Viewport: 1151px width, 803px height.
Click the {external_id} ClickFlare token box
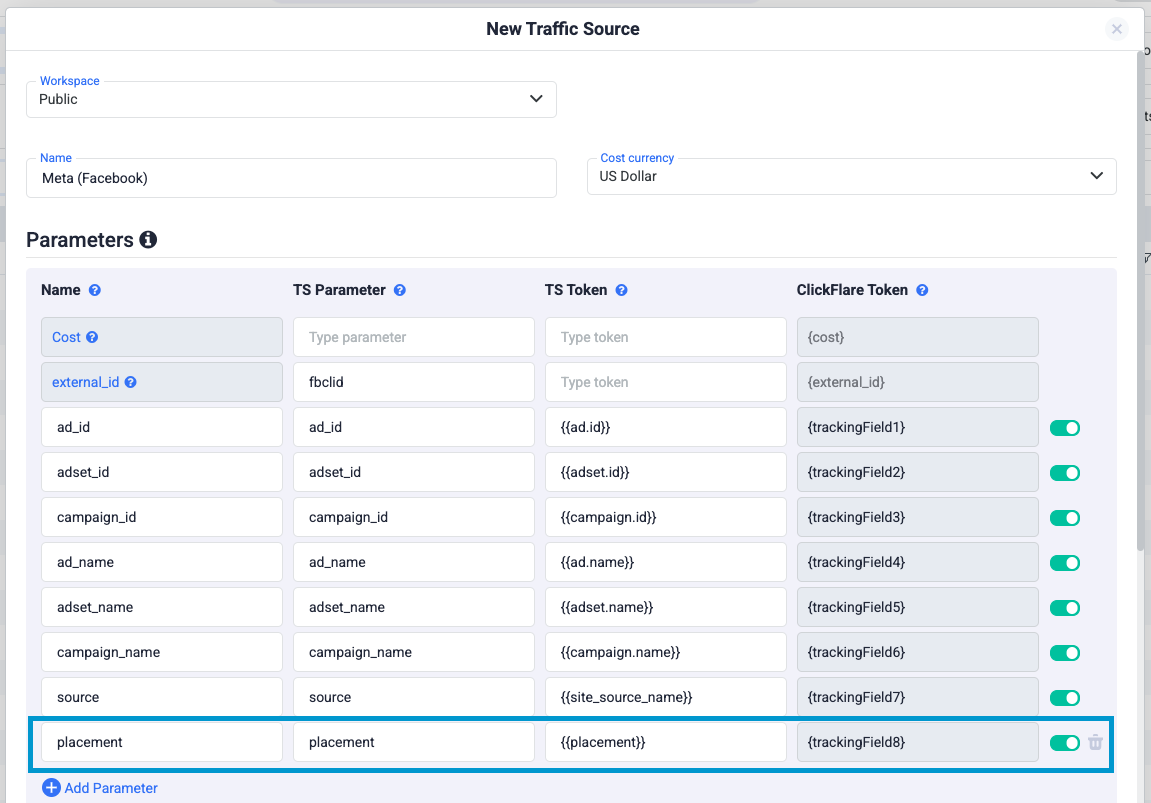tap(918, 382)
